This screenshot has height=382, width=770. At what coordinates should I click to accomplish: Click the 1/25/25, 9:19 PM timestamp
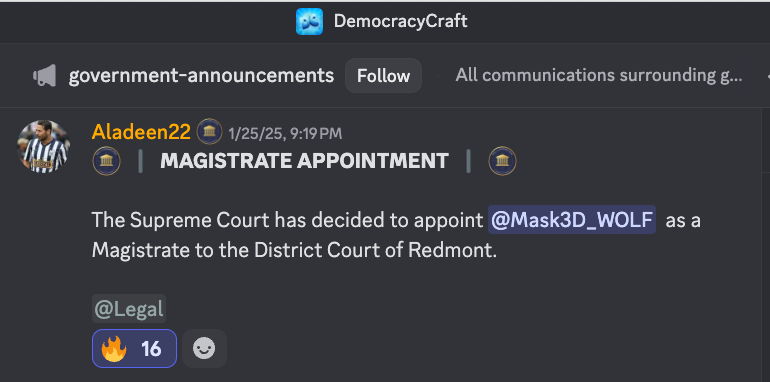point(285,133)
